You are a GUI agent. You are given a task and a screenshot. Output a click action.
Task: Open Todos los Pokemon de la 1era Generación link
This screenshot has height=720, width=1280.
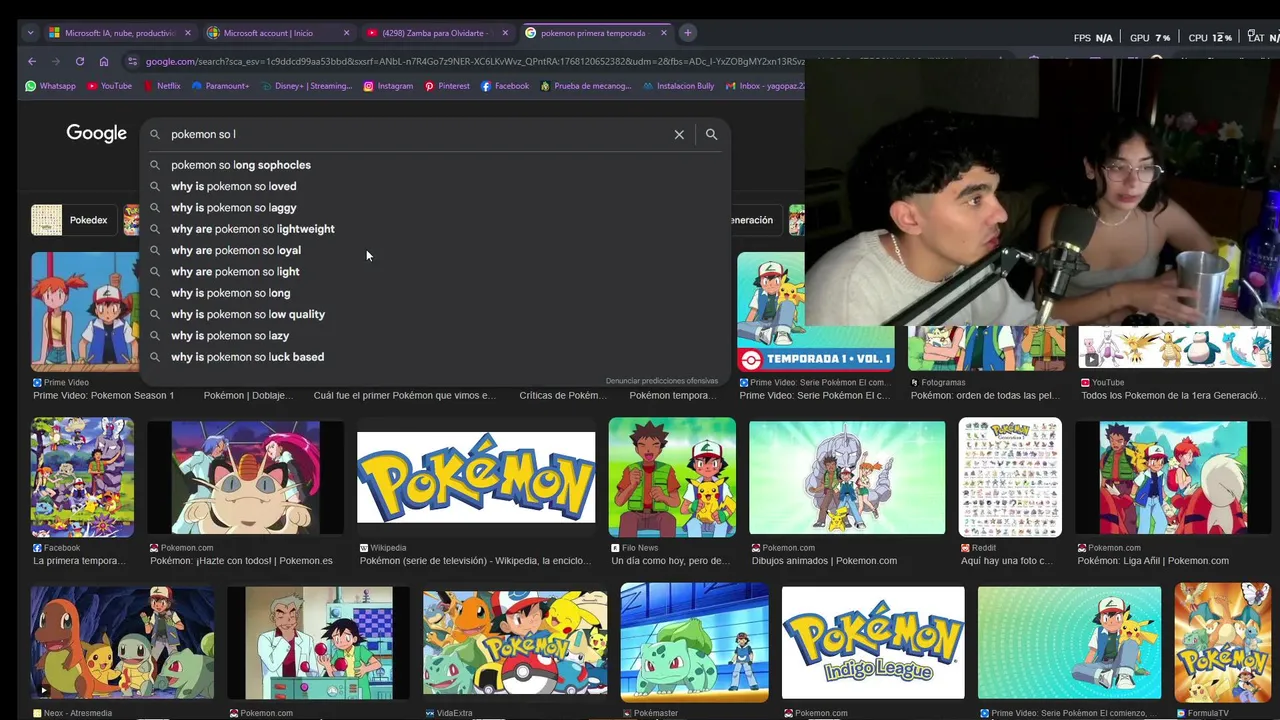(1173, 395)
